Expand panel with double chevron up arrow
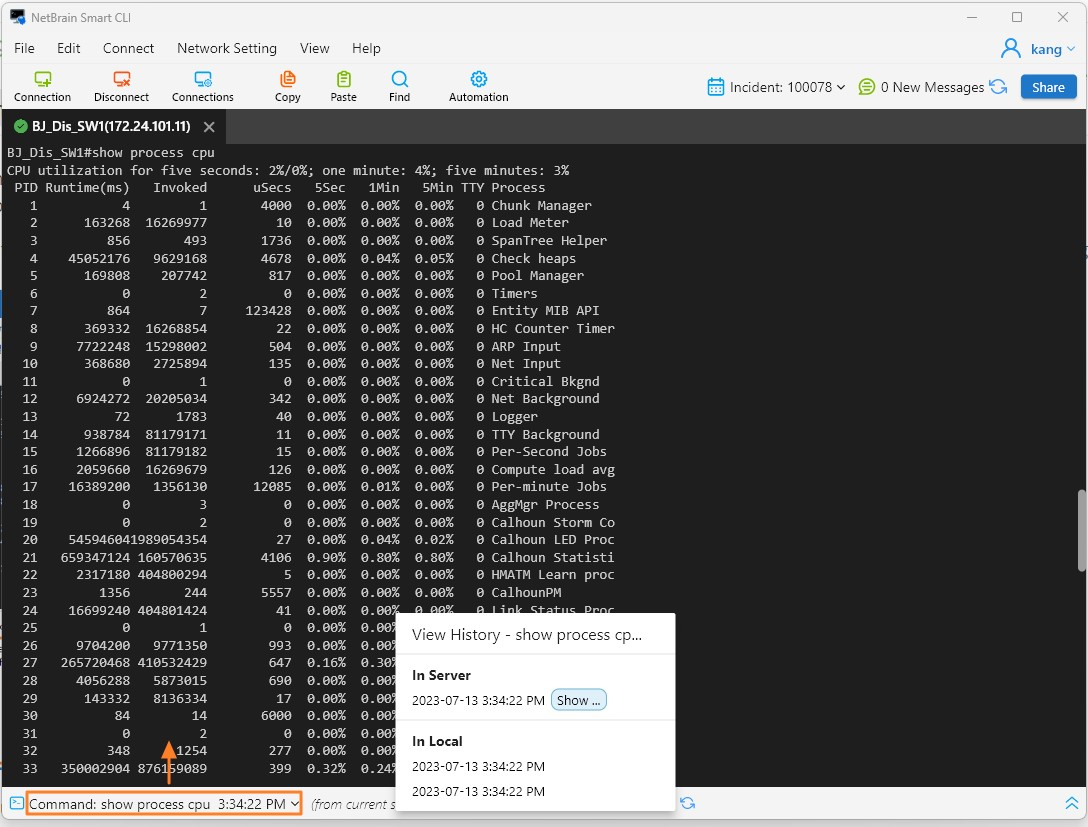 coord(1071,803)
